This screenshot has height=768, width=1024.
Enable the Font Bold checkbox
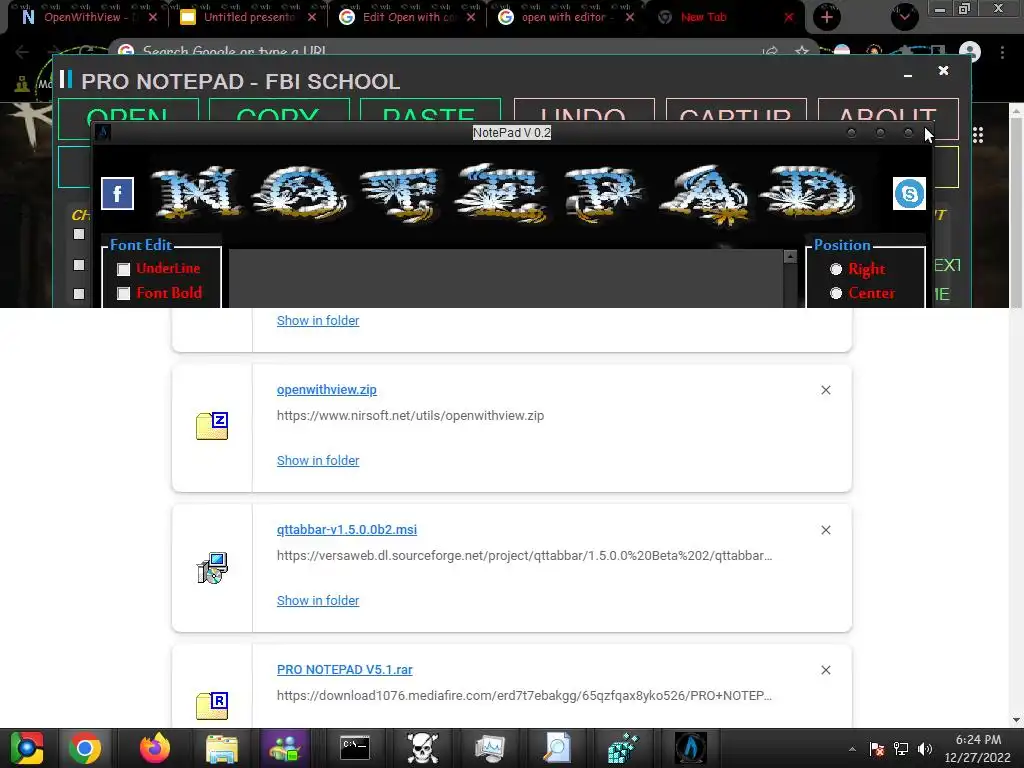click(x=123, y=293)
